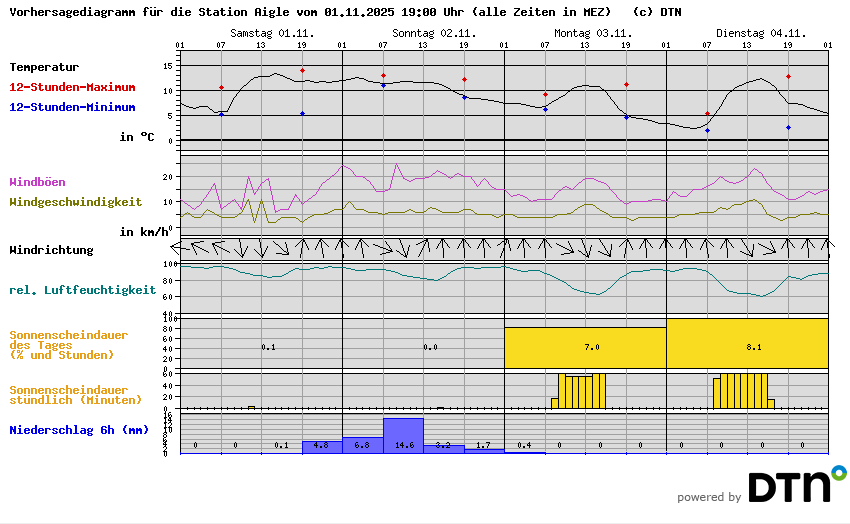Select the Dienstag 04.11. day heading
This screenshot has height=524, width=850.
click(757, 33)
